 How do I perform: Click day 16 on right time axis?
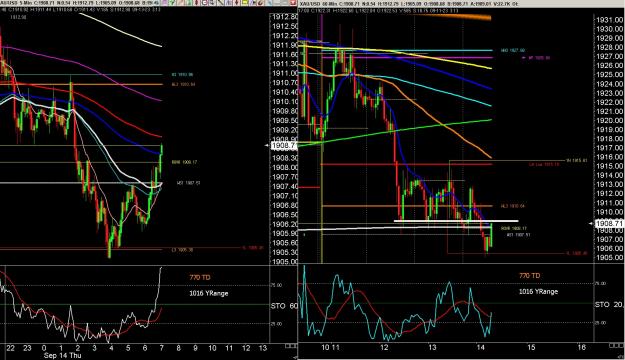pyautogui.click(x=582, y=347)
